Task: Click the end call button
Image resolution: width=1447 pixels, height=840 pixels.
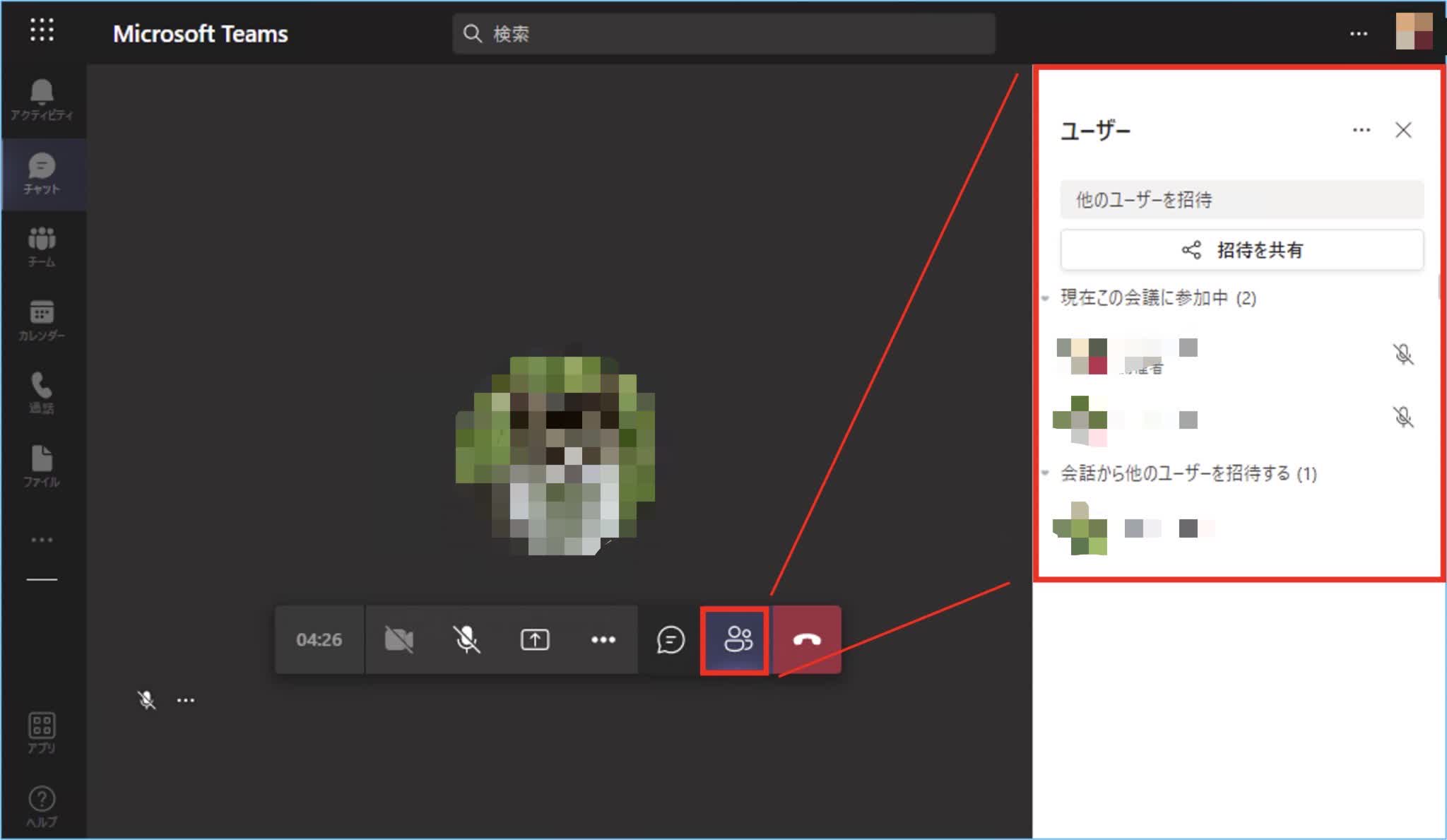Action: tap(807, 639)
